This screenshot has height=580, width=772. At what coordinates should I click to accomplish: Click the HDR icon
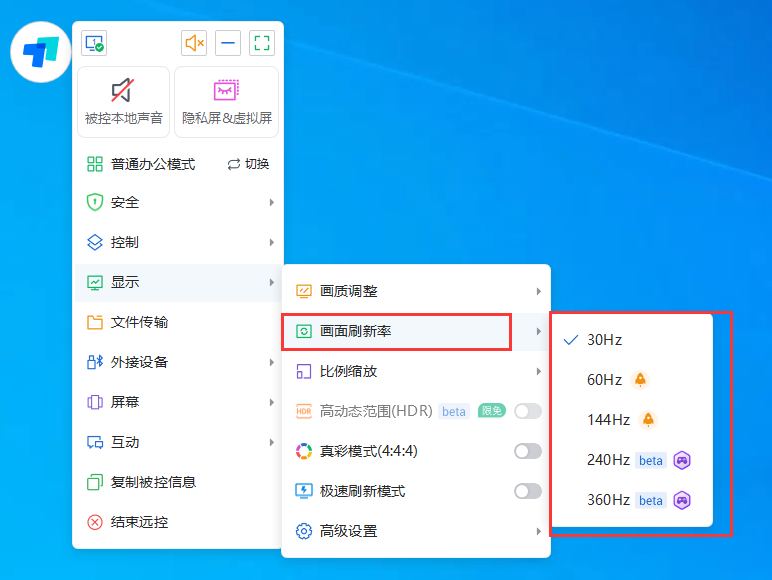coord(304,411)
